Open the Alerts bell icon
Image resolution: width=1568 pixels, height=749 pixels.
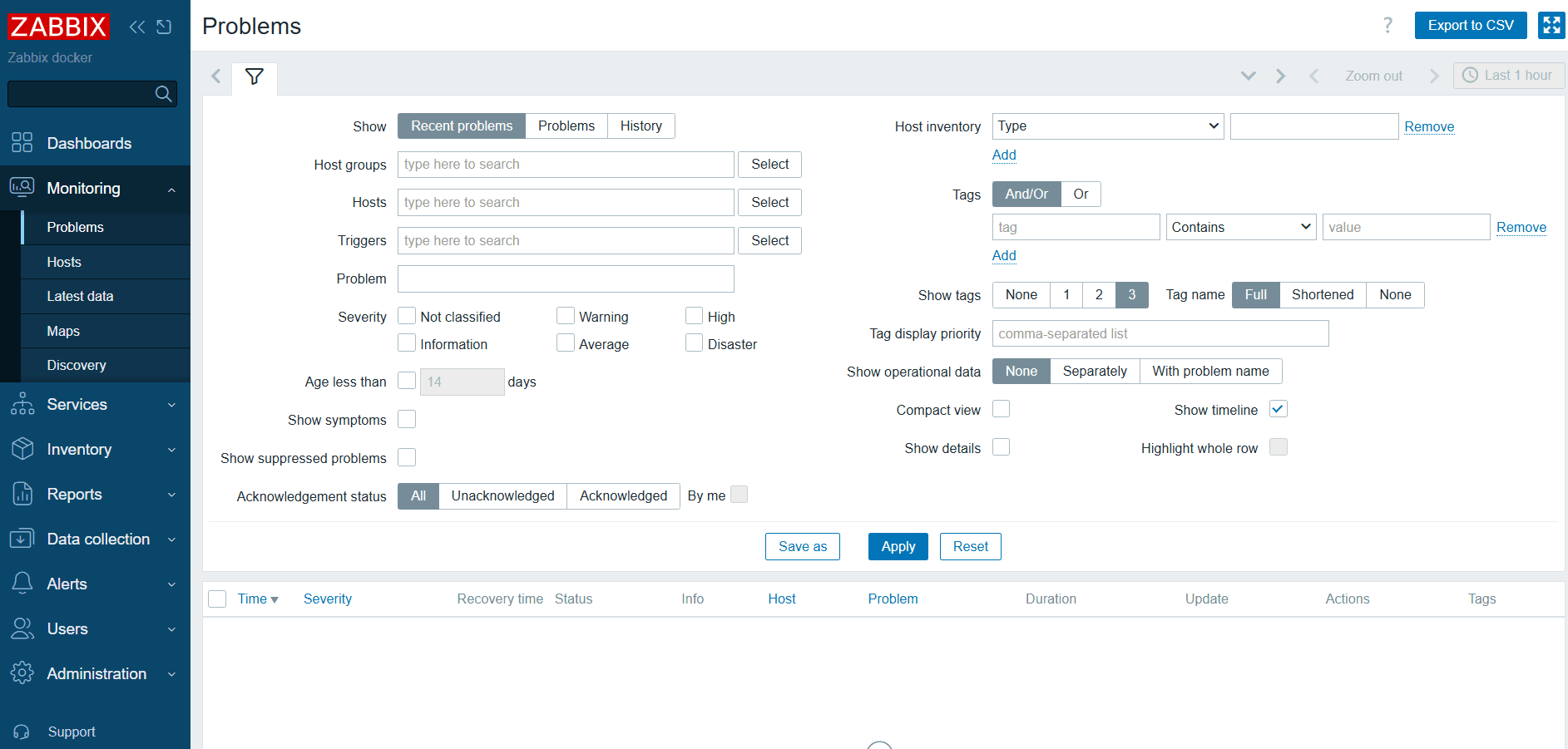22,584
